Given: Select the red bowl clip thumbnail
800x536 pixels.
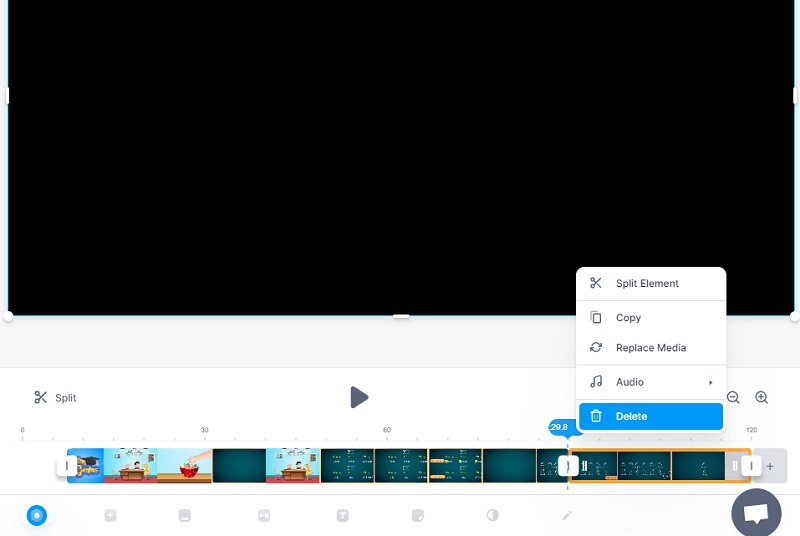Looking at the screenshot, I should [x=185, y=466].
